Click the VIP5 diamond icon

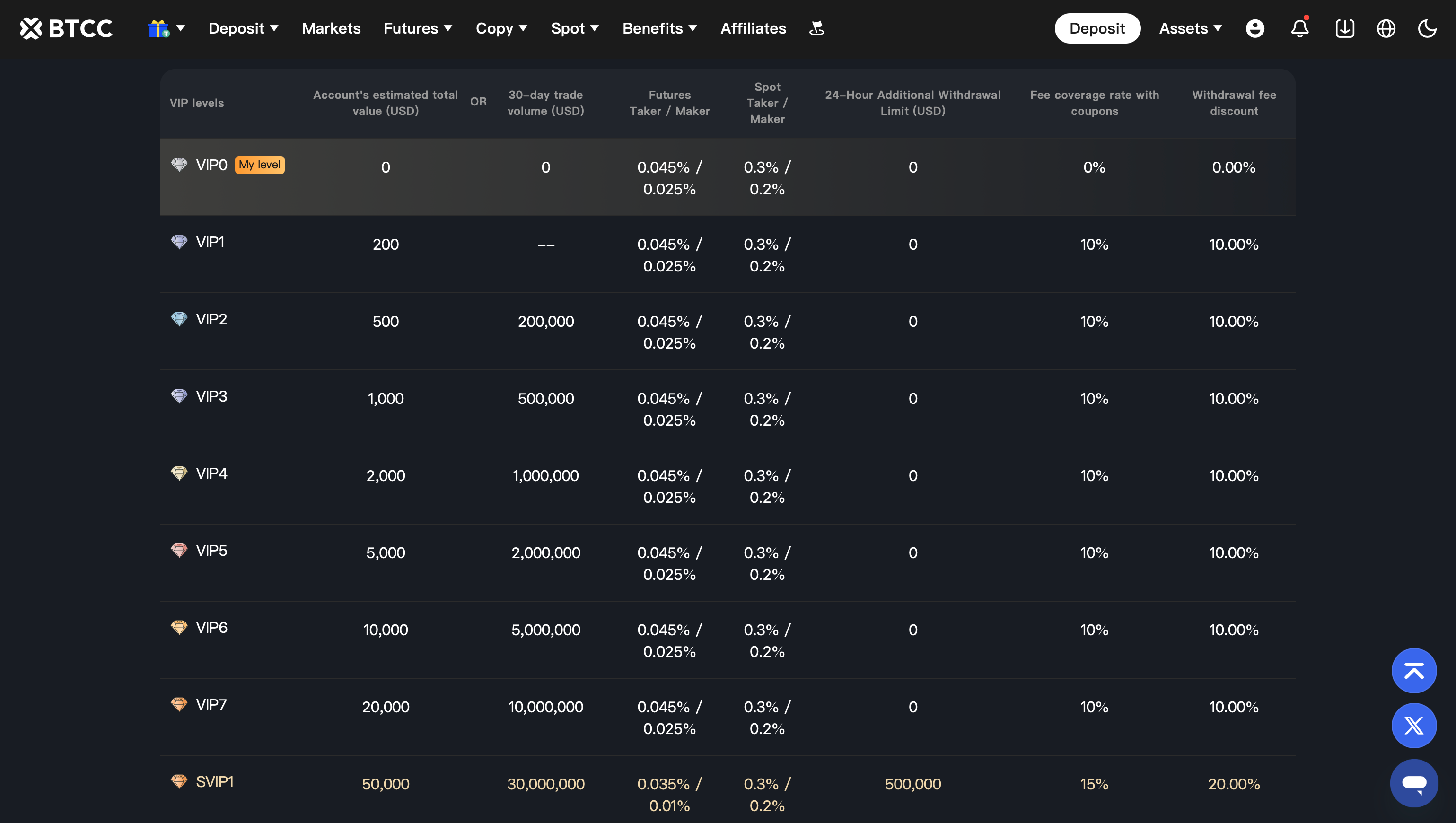(x=179, y=550)
